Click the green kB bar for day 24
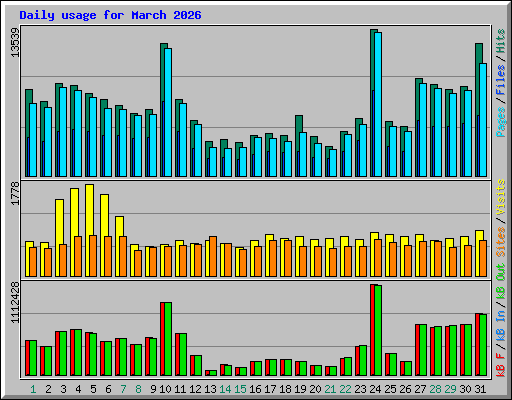Screen dimensions: 512x400 pos(378,330)
